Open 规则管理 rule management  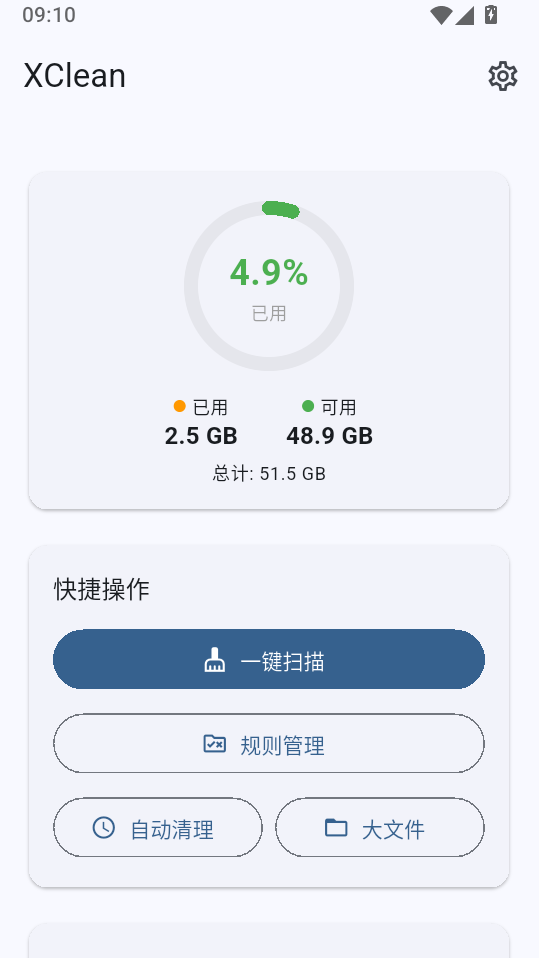[x=269, y=744]
